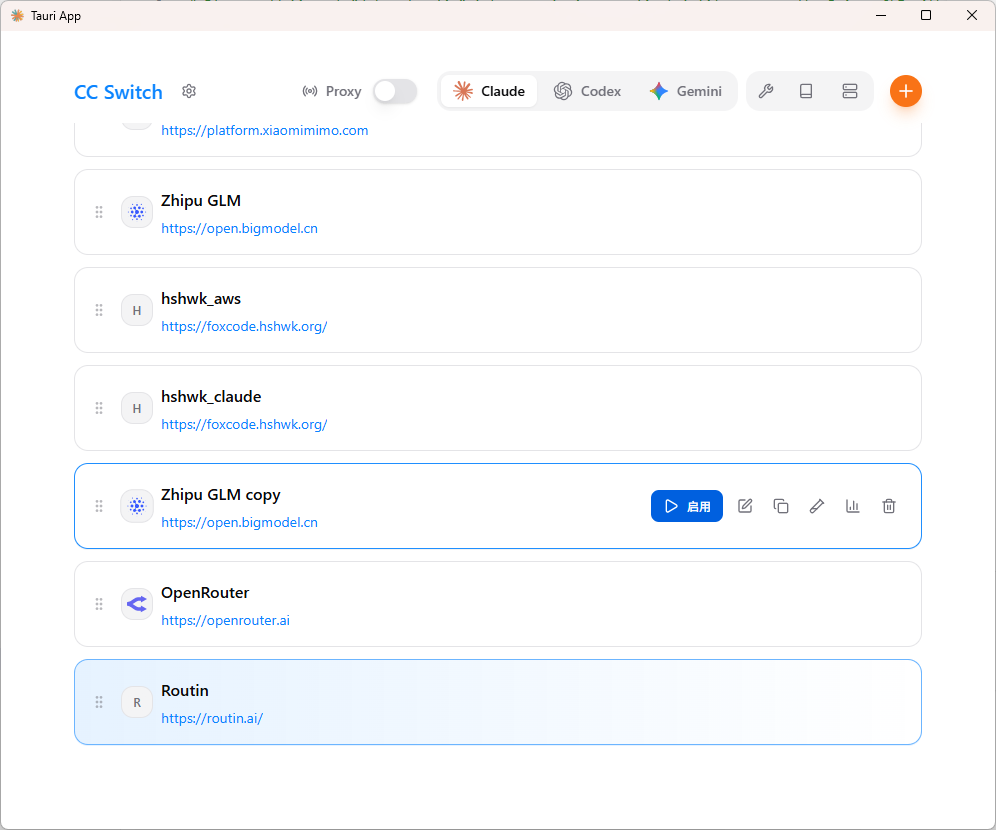The height and width of the screenshot is (830, 996).
Task: Click the H avatar of hshwk_claude
Action: point(137,408)
